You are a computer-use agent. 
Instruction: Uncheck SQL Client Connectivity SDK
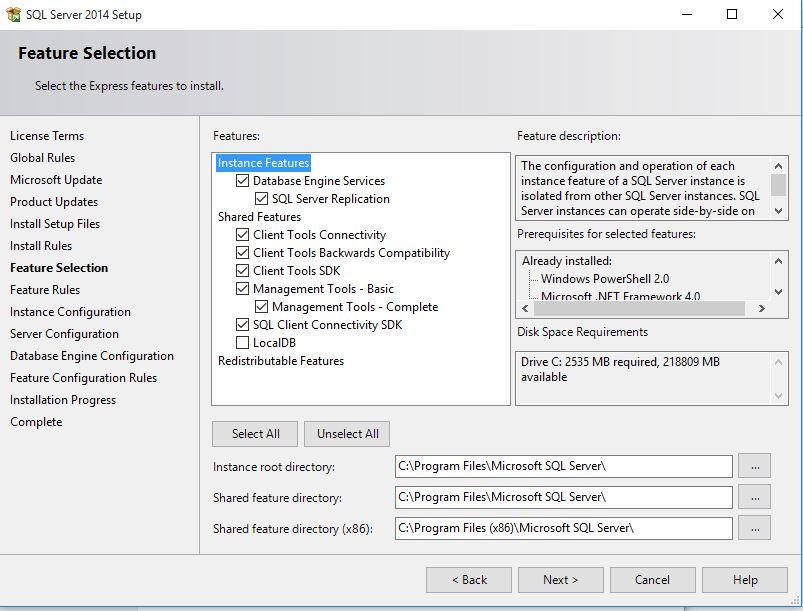point(242,325)
